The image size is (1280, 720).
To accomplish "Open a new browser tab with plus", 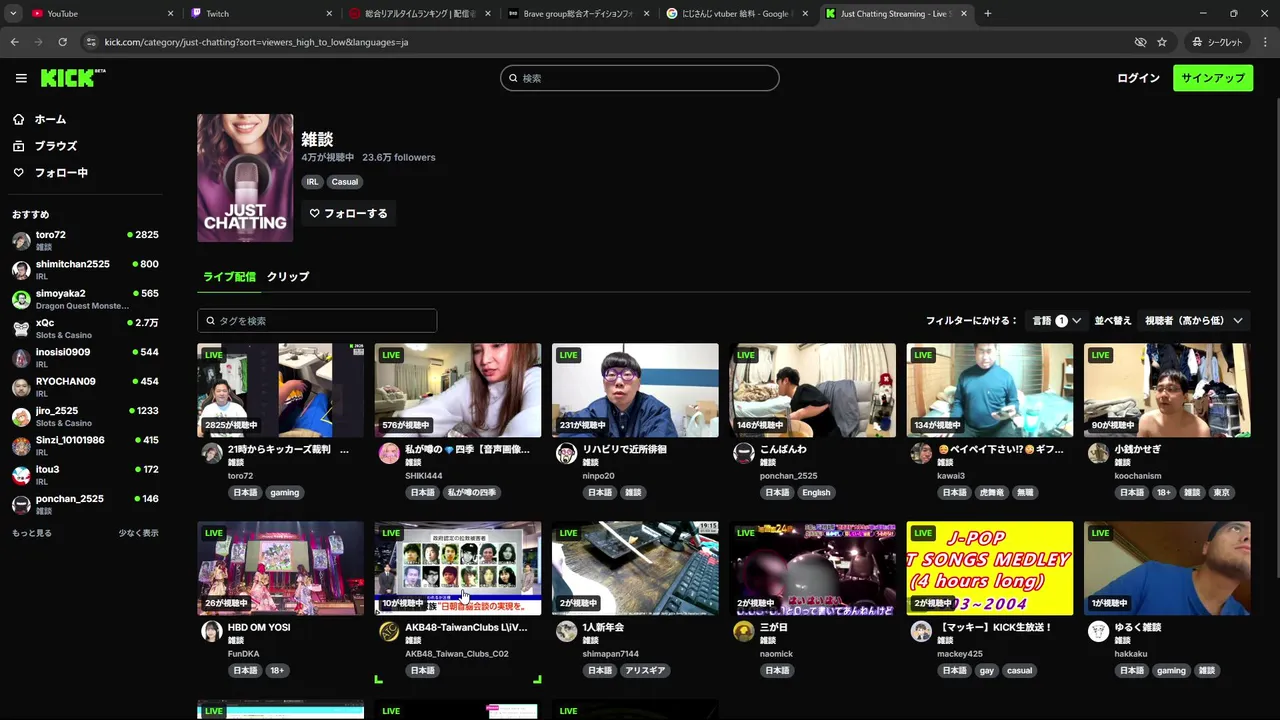I will 988,14.
